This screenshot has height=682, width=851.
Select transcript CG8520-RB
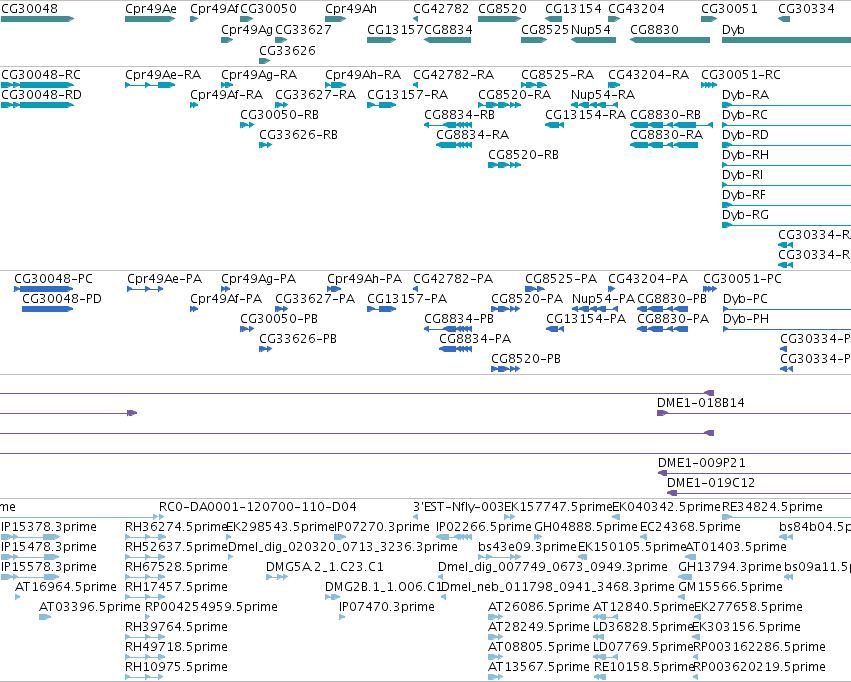tap(523, 155)
